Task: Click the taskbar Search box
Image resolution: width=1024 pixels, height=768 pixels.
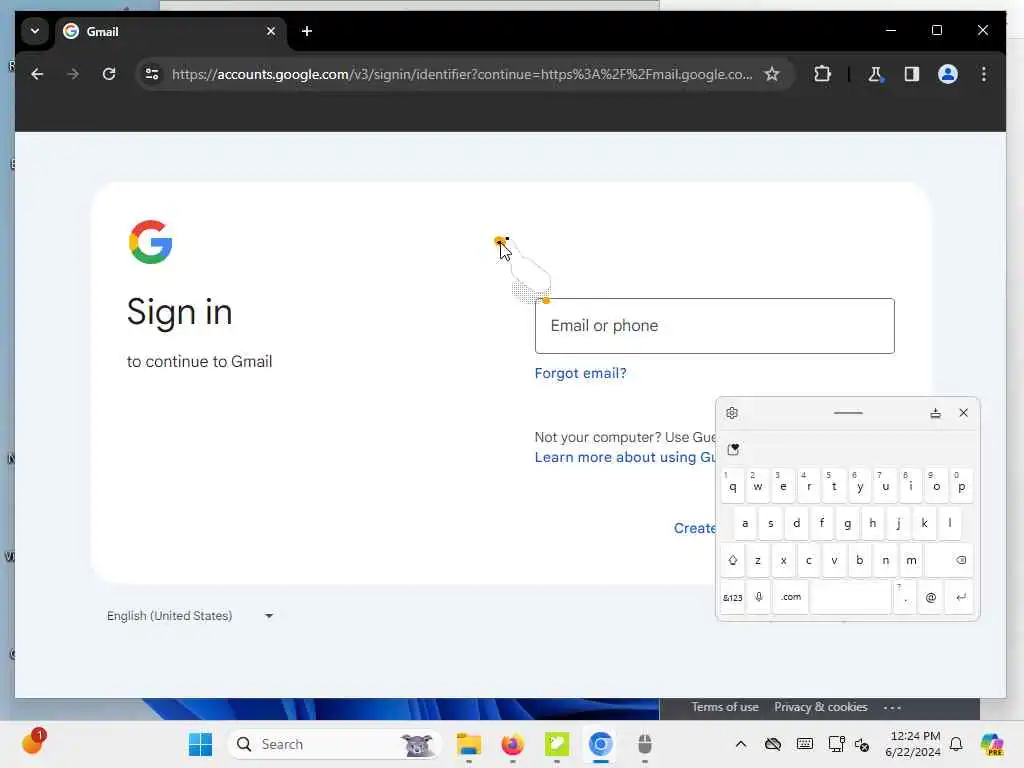Action: click(334, 744)
